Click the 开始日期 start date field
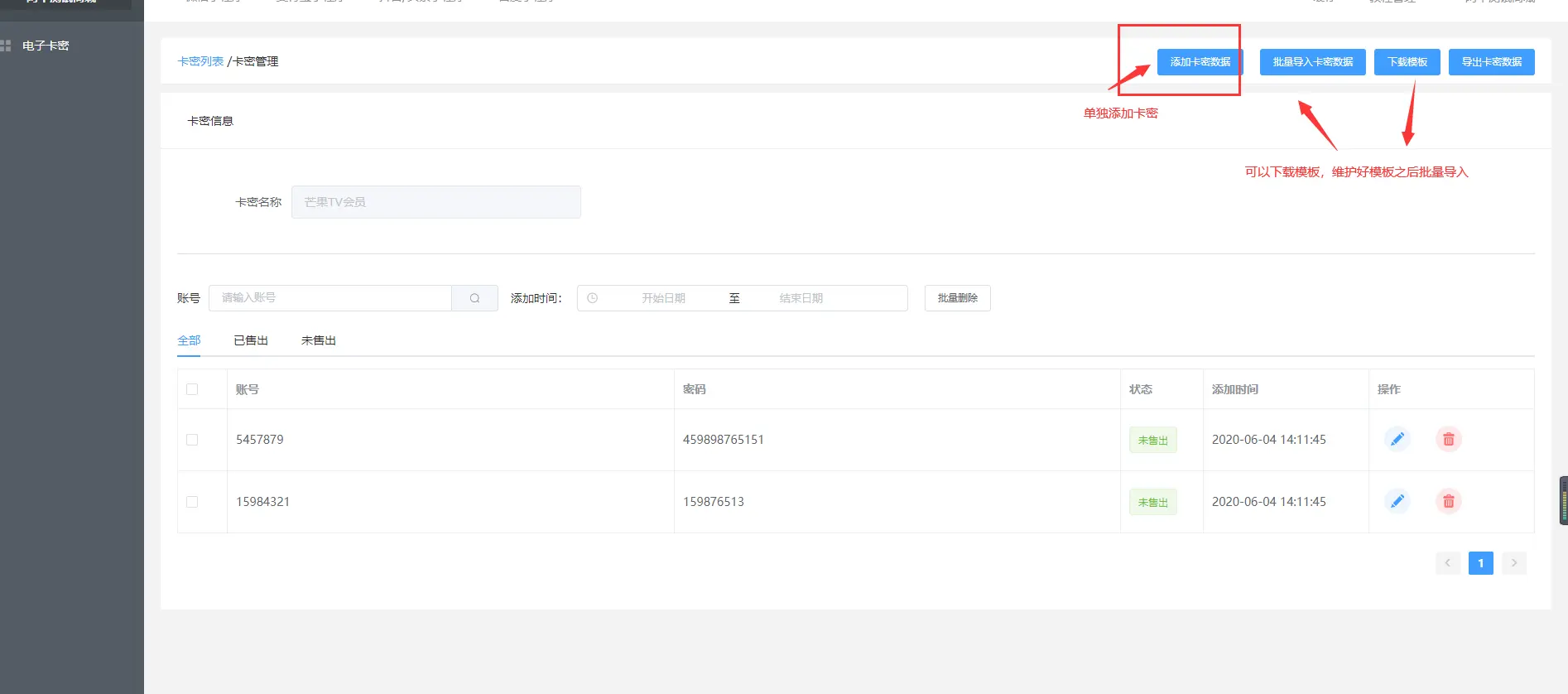This screenshot has width=1568, height=694. 664,298
